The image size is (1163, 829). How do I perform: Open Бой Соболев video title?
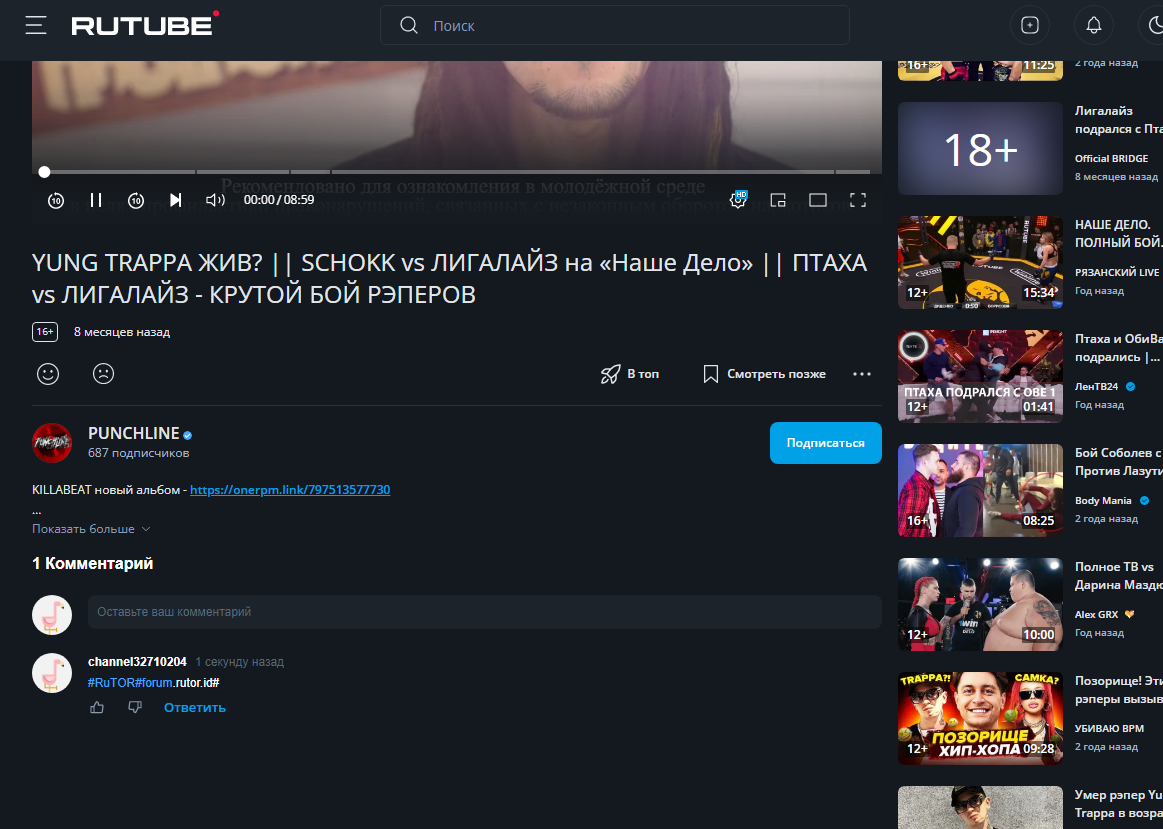click(1118, 462)
